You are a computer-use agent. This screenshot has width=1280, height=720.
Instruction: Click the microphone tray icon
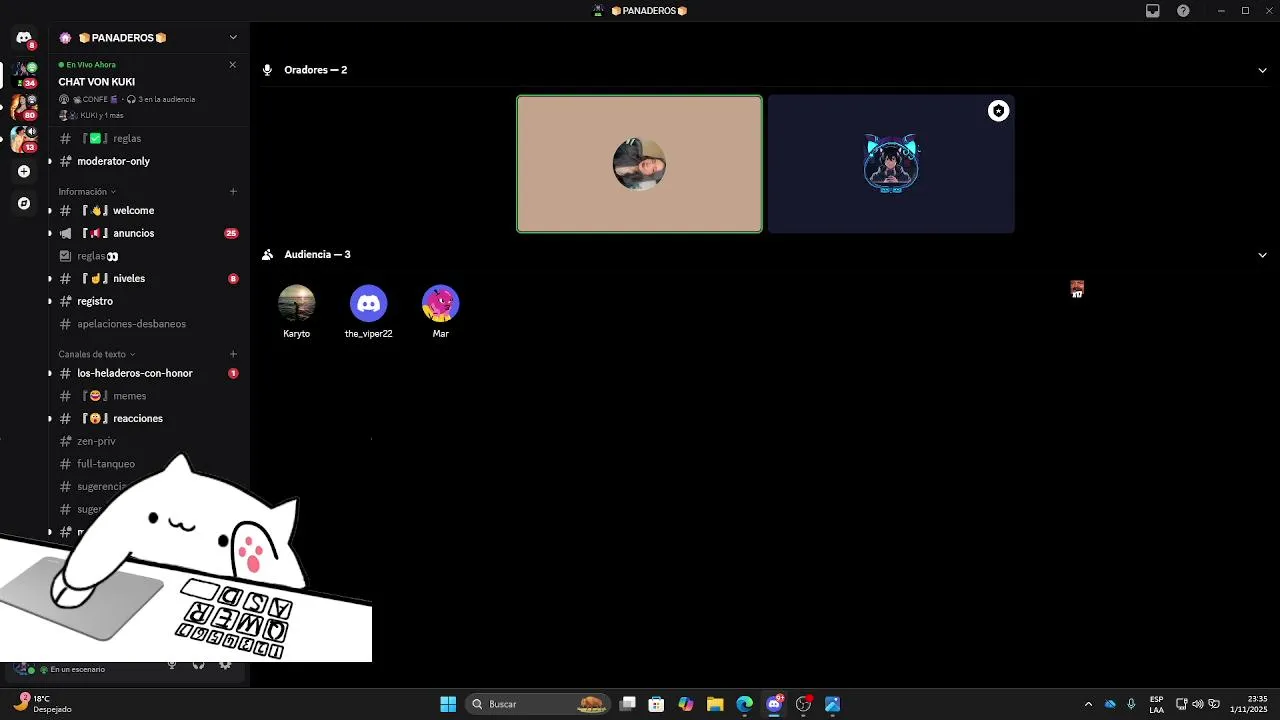click(x=1131, y=704)
